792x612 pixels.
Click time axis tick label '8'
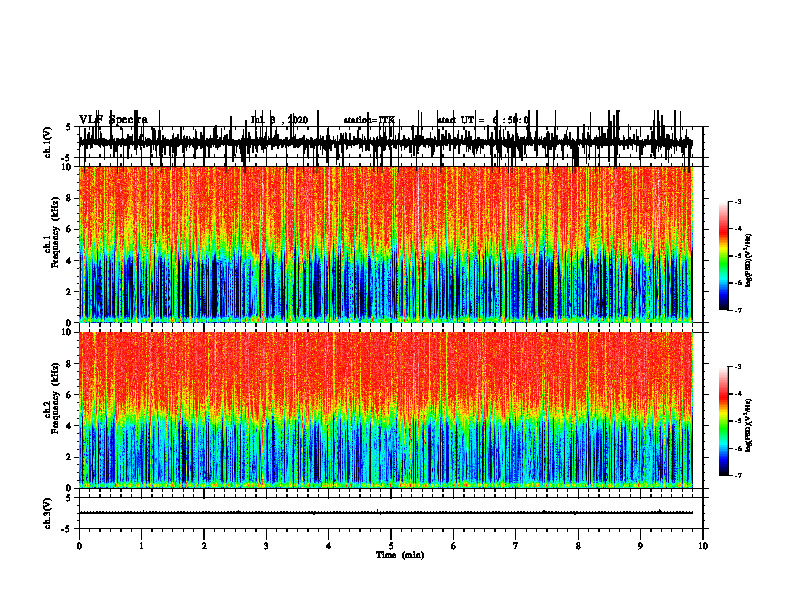coord(578,546)
